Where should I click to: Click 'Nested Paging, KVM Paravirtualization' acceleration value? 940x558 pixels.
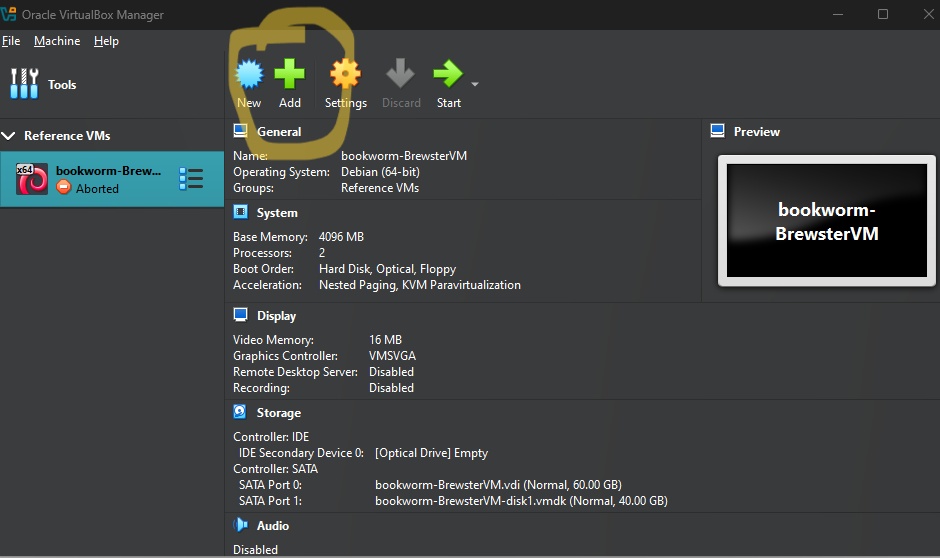420,285
